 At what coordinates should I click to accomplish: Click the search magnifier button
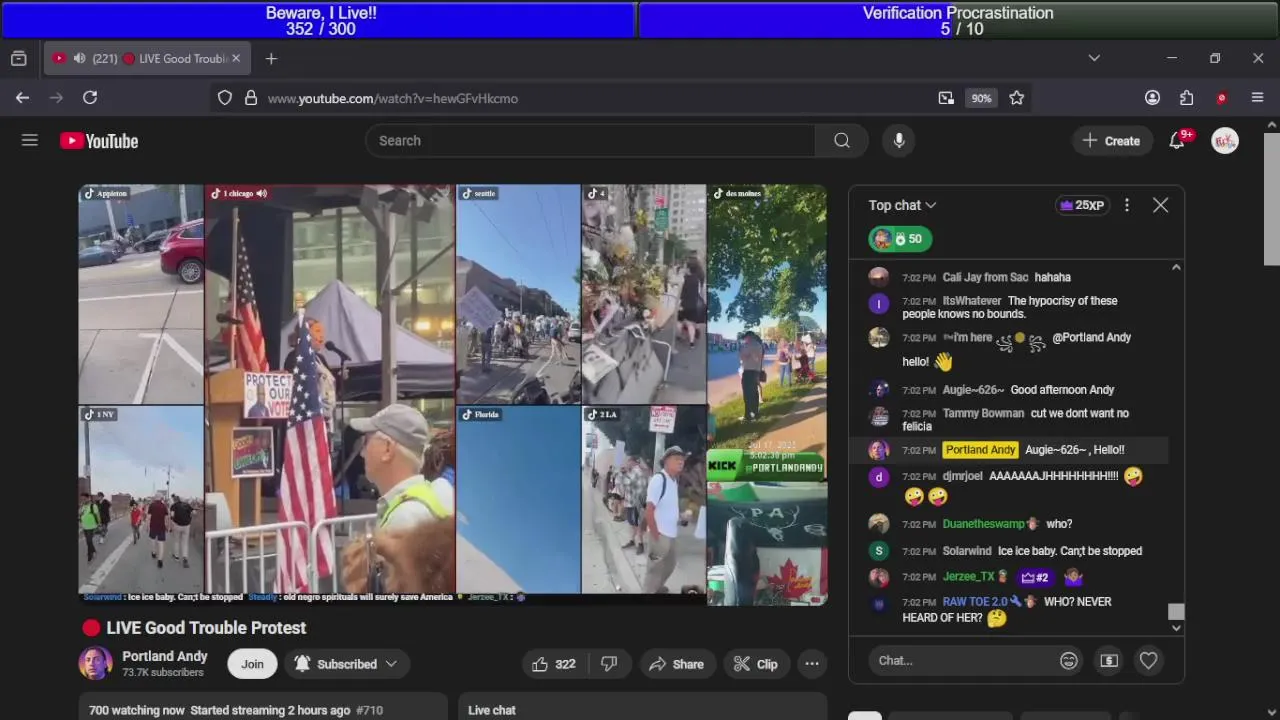point(842,141)
